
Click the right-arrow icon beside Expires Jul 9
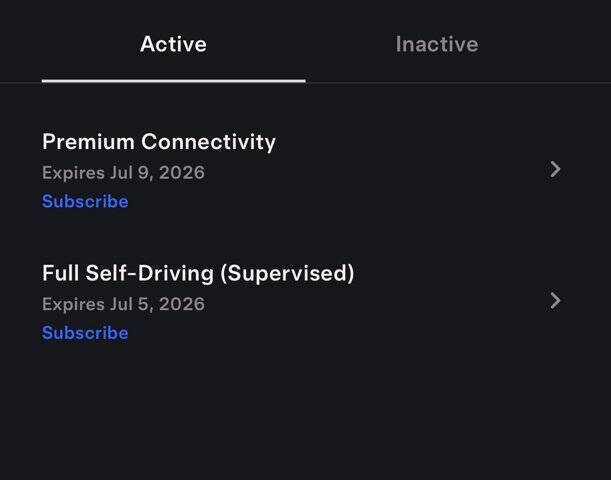point(555,169)
